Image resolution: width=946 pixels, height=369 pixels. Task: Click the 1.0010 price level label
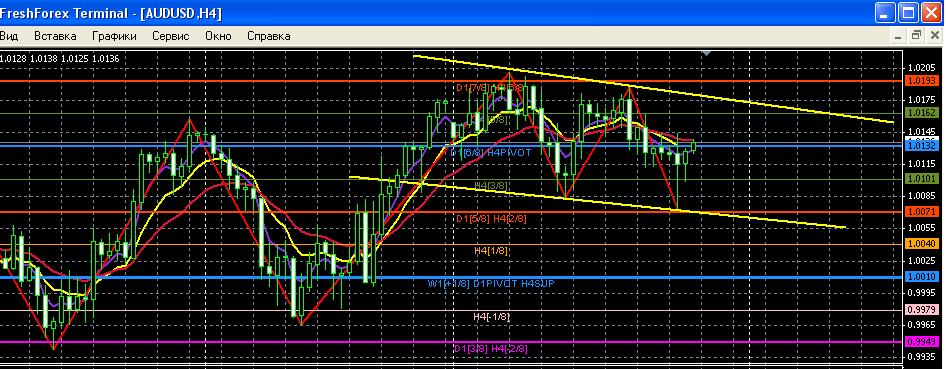921,277
